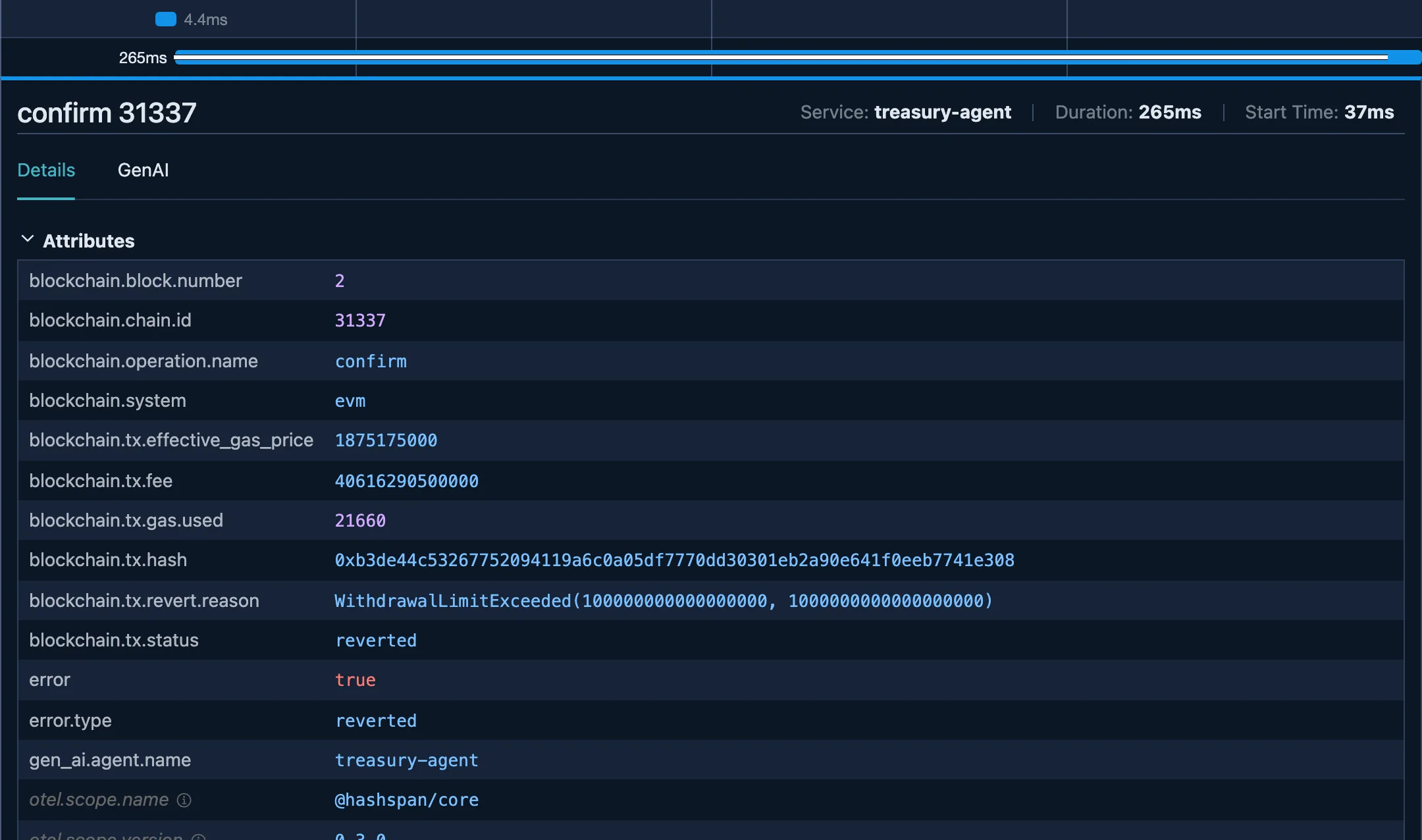
Task: Click the gas used value 21660
Action: (x=360, y=521)
